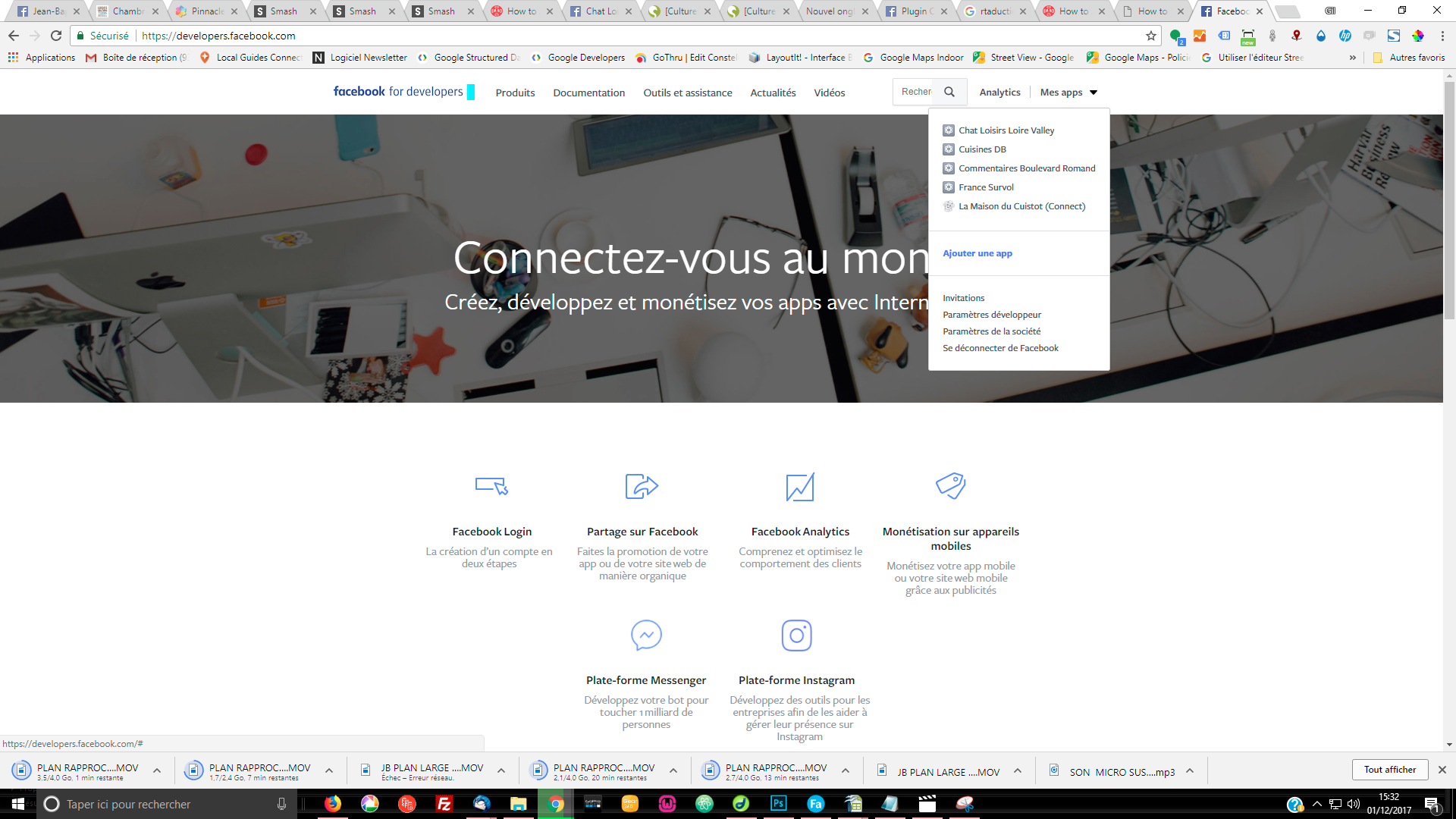Select Cuisines DB app from menu
The height and width of the screenshot is (819, 1456).
click(982, 149)
